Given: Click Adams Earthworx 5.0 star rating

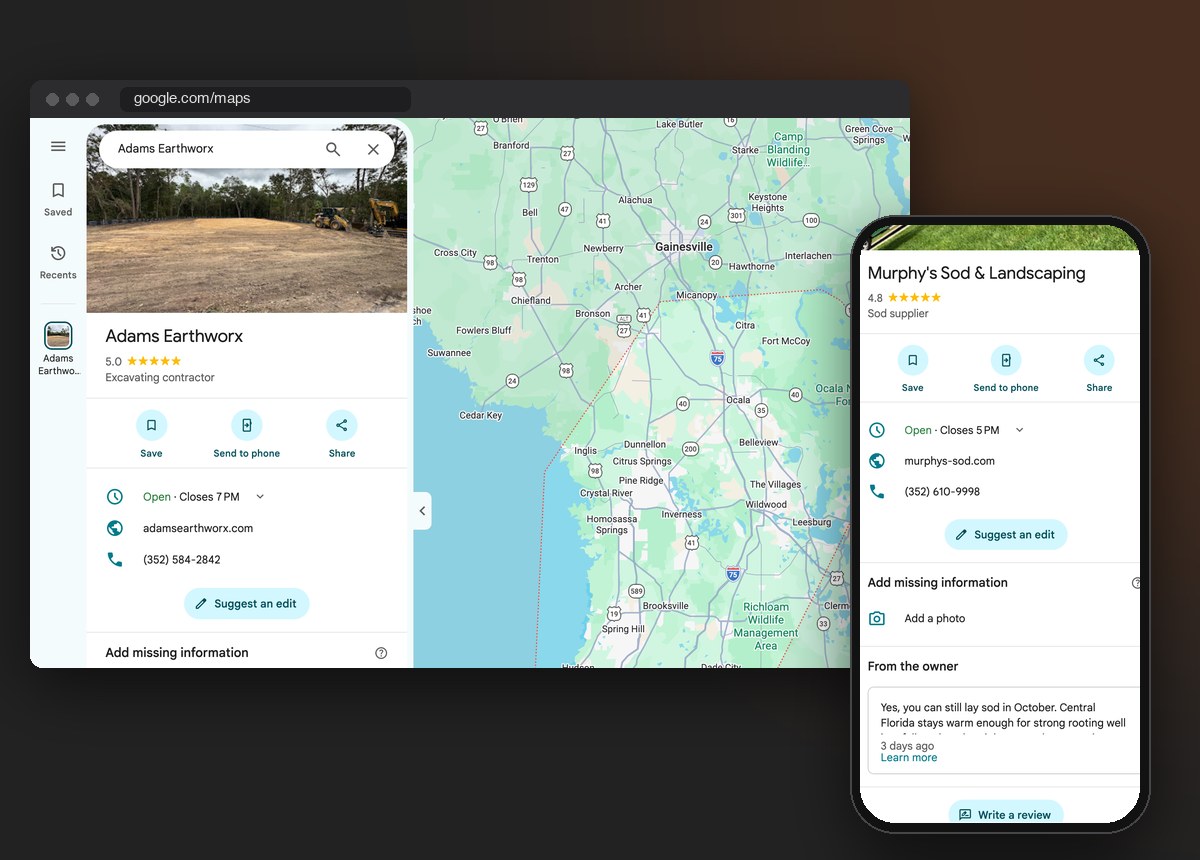Looking at the screenshot, I should (143, 361).
